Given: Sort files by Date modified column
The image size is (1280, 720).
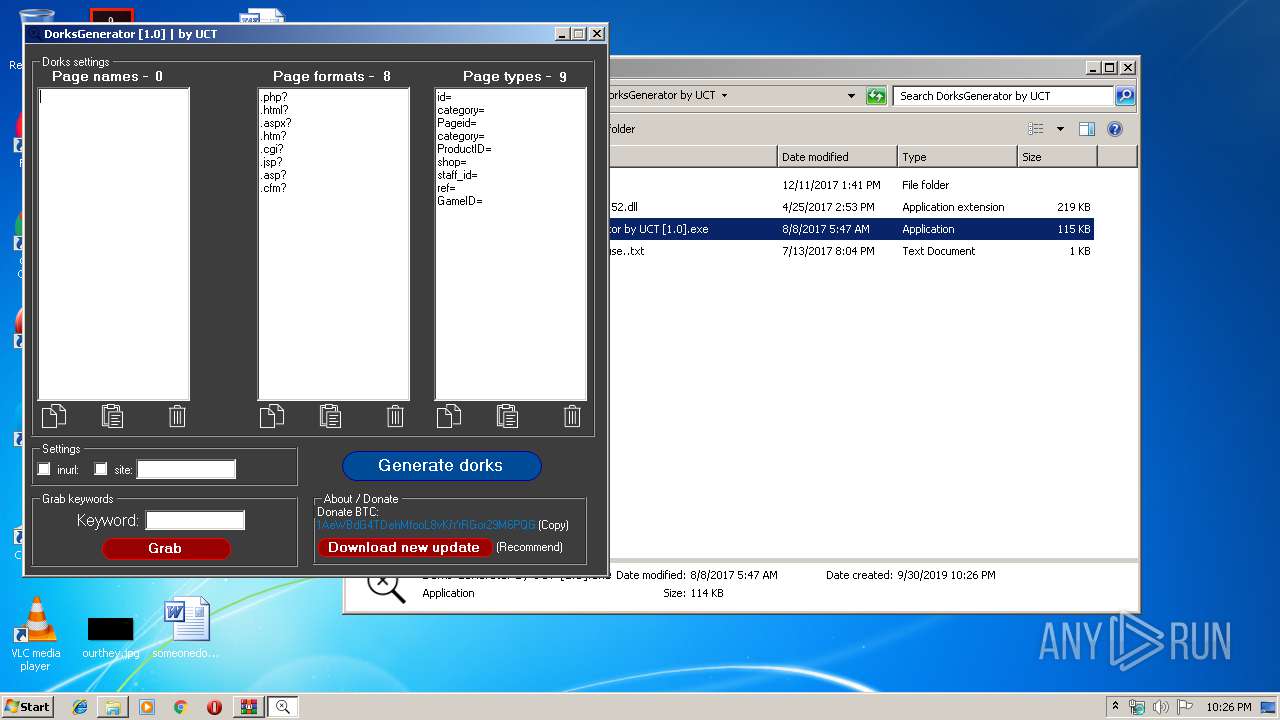Looking at the screenshot, I should (837, 157).
